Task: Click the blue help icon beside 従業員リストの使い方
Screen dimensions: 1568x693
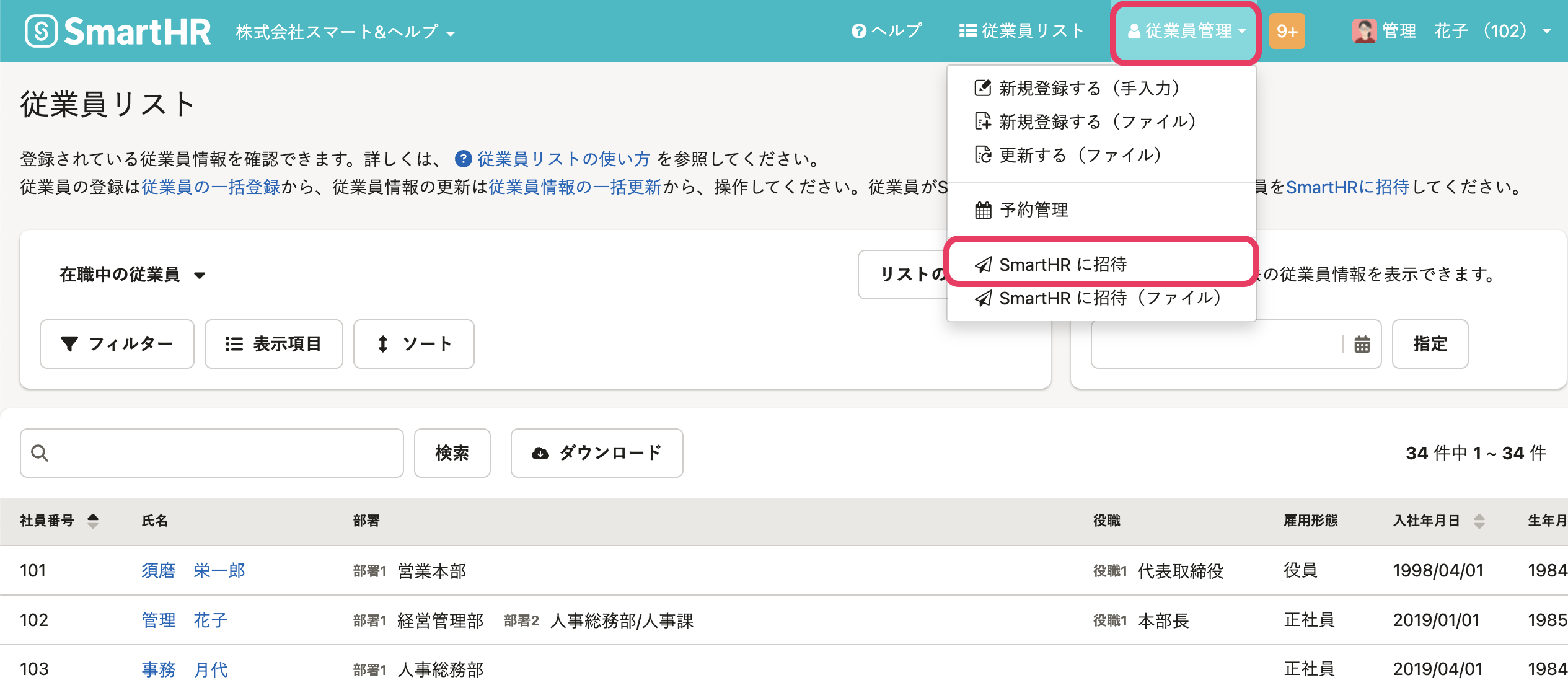Action: tap(463, 159)
